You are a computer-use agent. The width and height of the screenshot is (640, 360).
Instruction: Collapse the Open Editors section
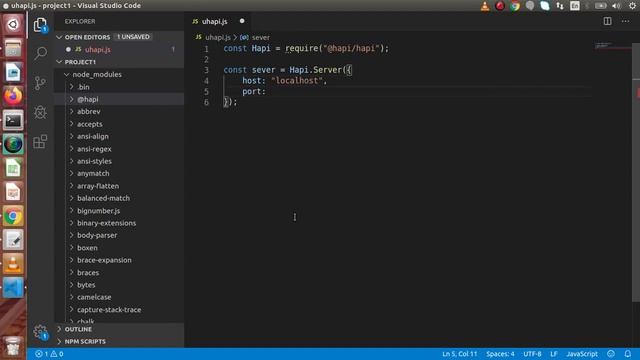tap(60, 37)
